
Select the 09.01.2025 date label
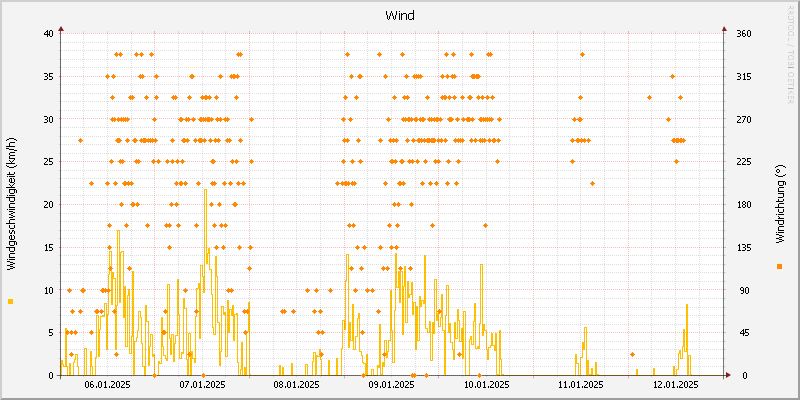(391, 384)
